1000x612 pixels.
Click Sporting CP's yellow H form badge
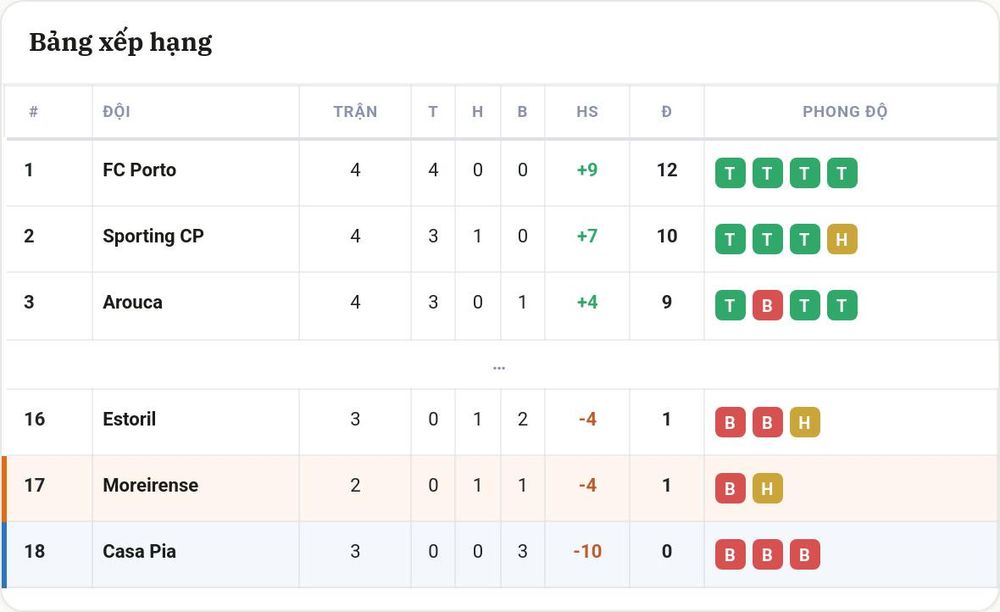click(x=842, y=239)
